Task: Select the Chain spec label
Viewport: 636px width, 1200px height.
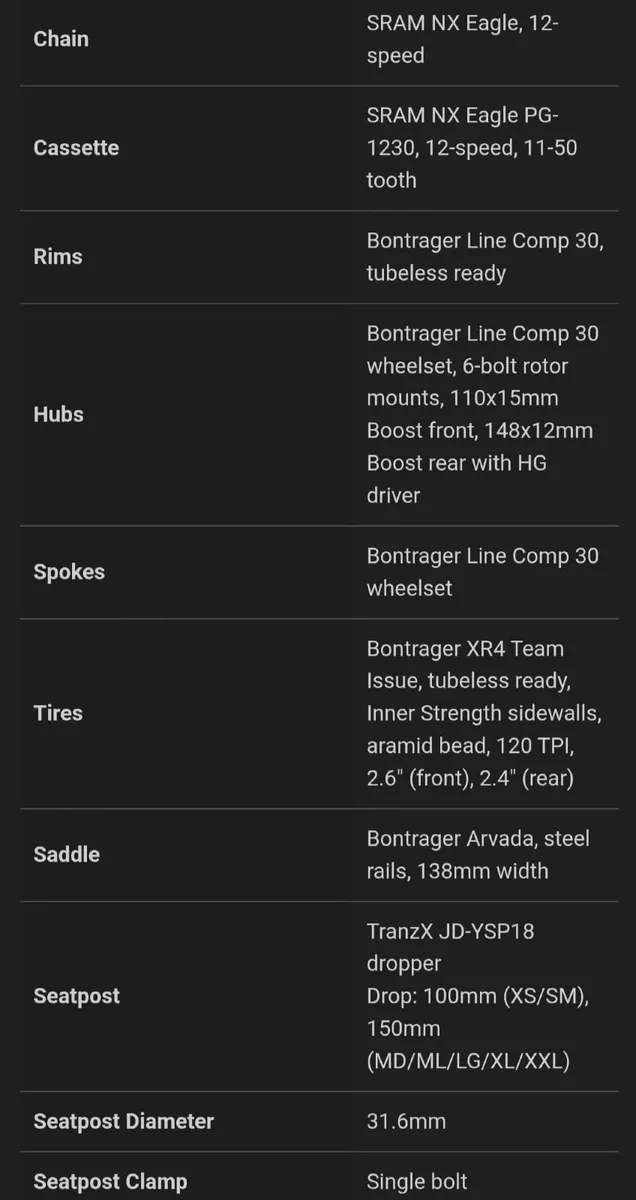Action: (61, 39)
